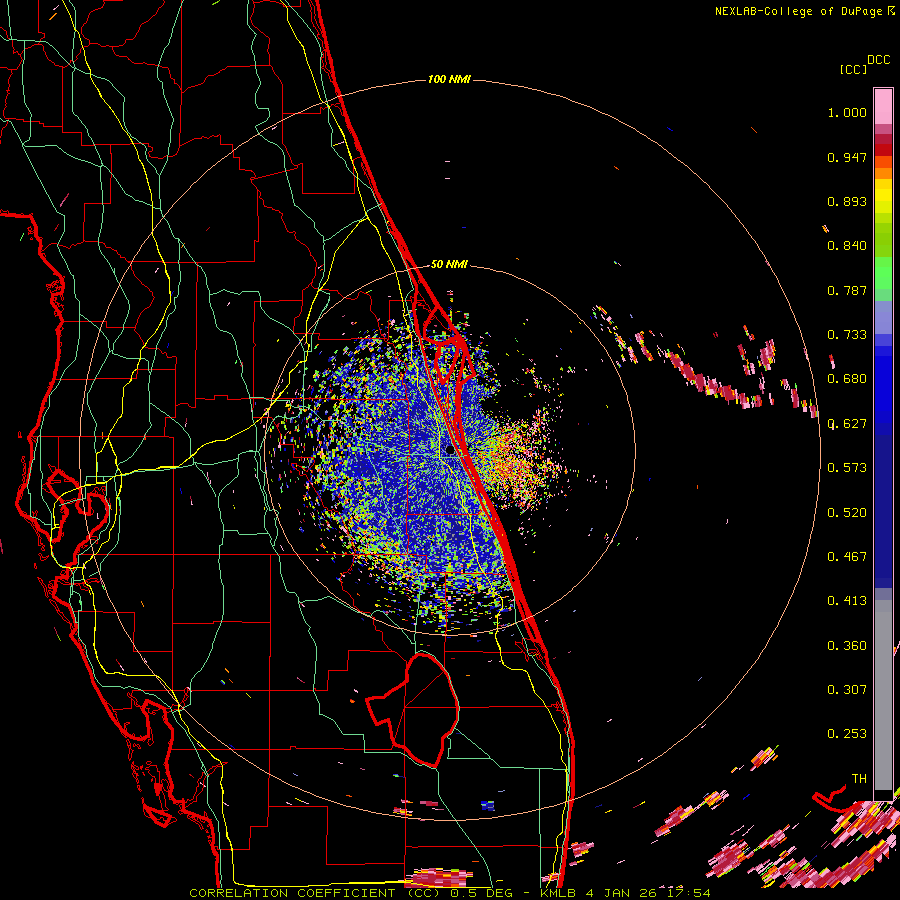Select the 0.413 legend value
The image size is (900, 900).
click(x=847, y=601)
